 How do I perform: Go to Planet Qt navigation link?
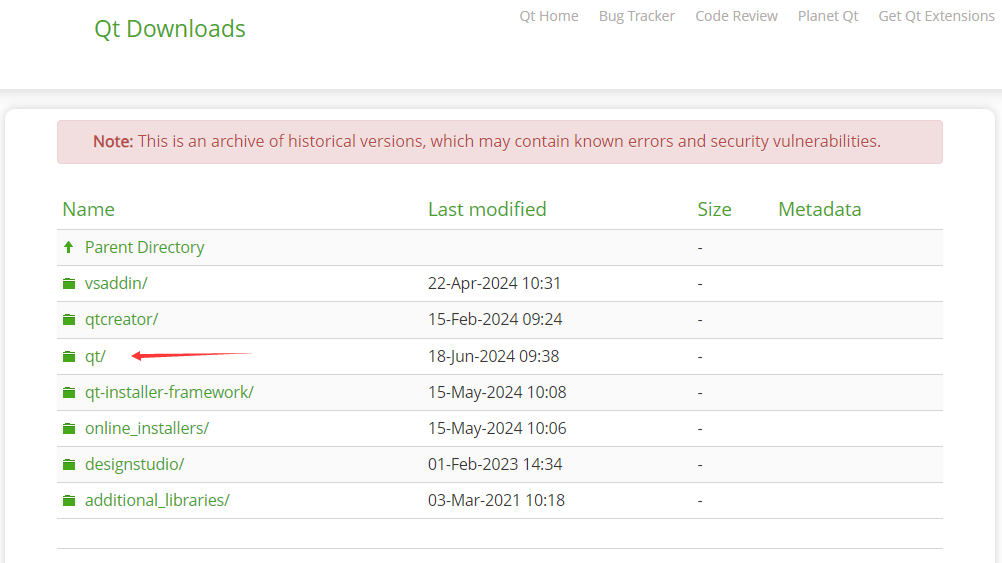pyautogui.click(x=828, y=16)
